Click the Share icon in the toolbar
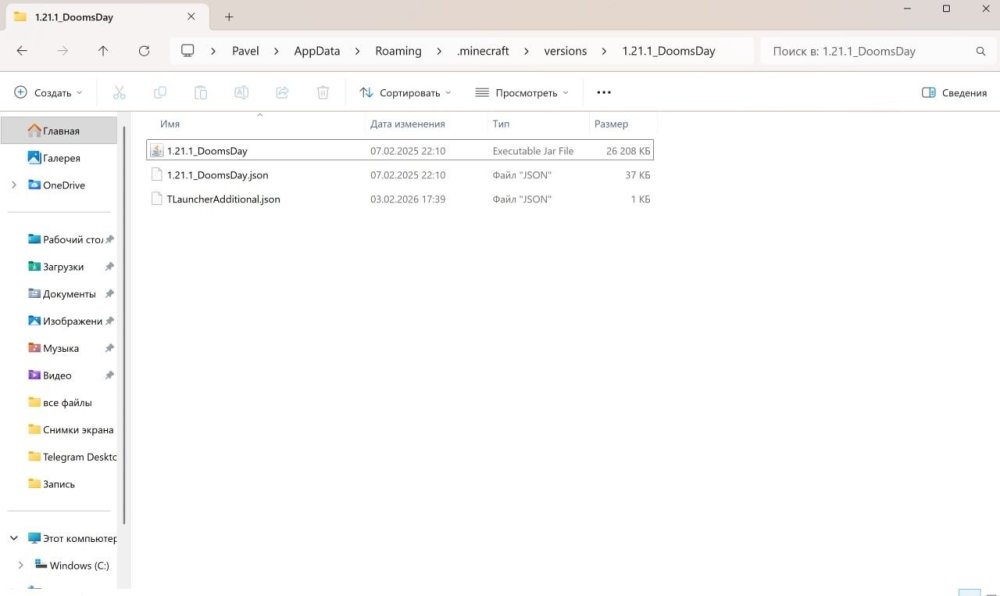 click(283, 92)
